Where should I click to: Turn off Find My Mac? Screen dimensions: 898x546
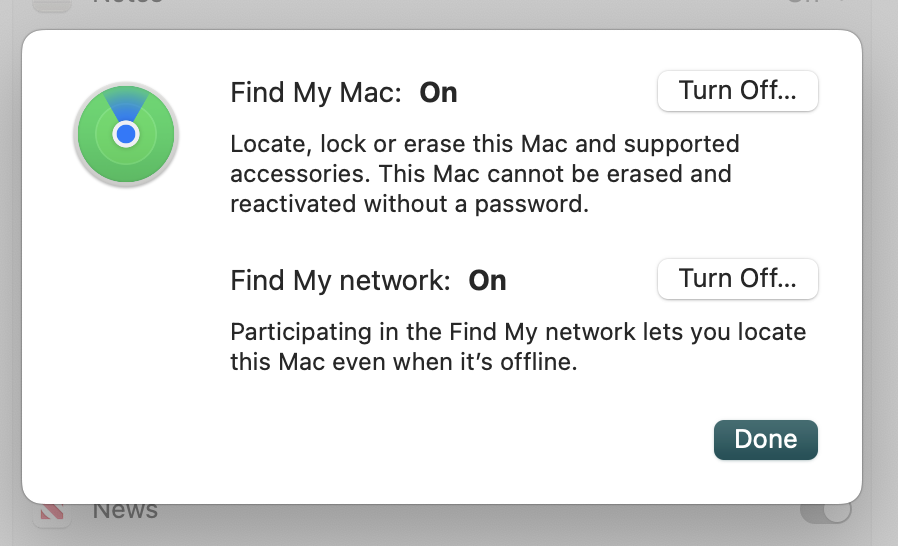pyautogui.click(x=737, y=91)
